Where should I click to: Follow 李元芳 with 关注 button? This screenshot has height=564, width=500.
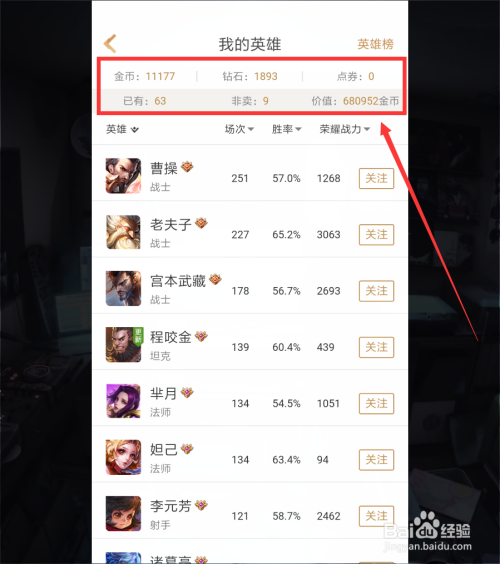tap(376, 516)
